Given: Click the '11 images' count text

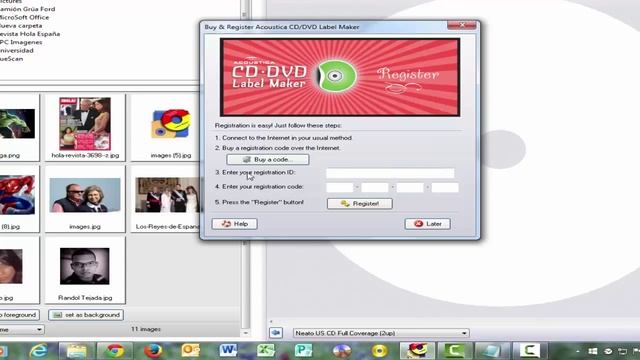Looking at the screenshot, I should click(146, 329).
